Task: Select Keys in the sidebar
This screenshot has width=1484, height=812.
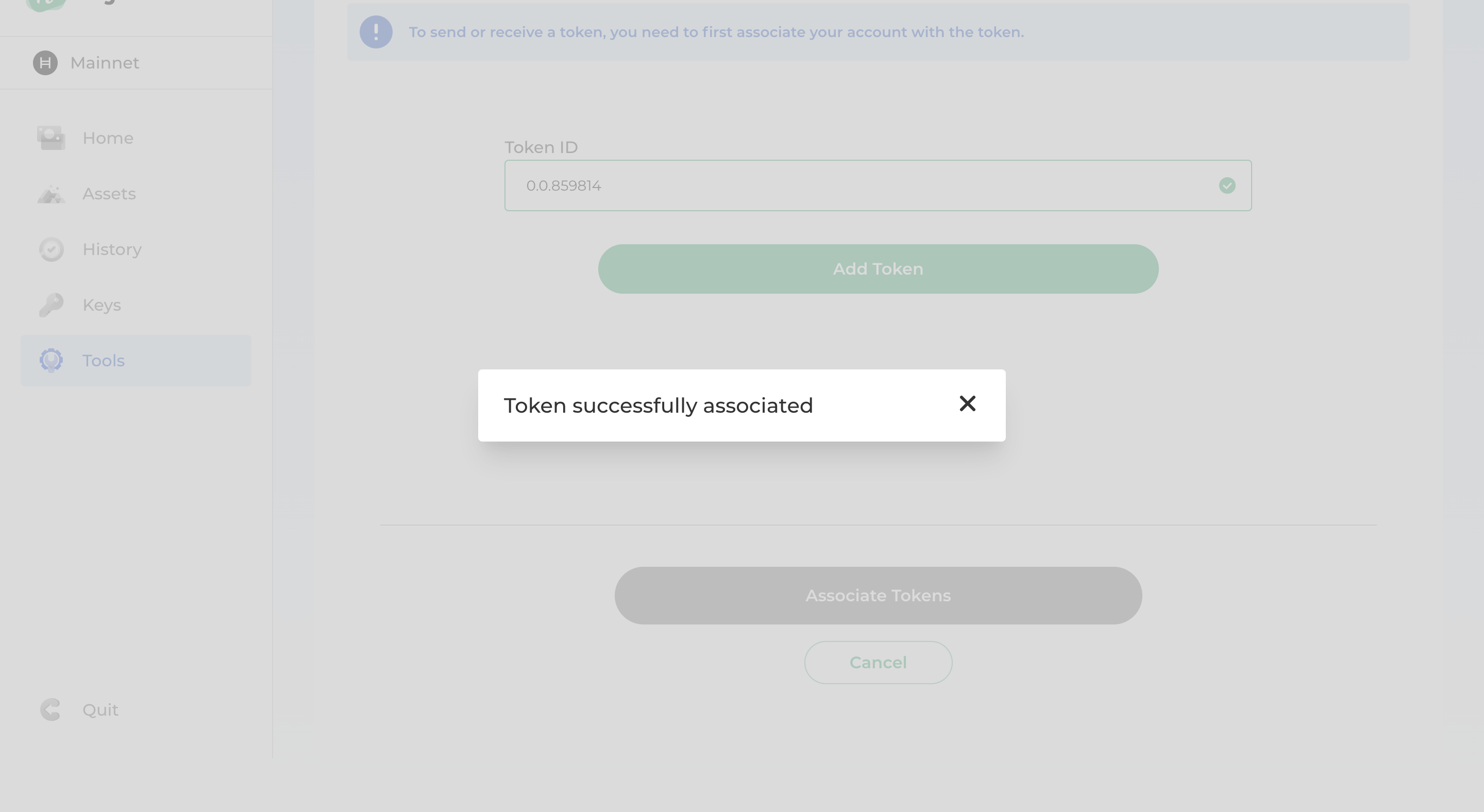Action: point(102,304)
